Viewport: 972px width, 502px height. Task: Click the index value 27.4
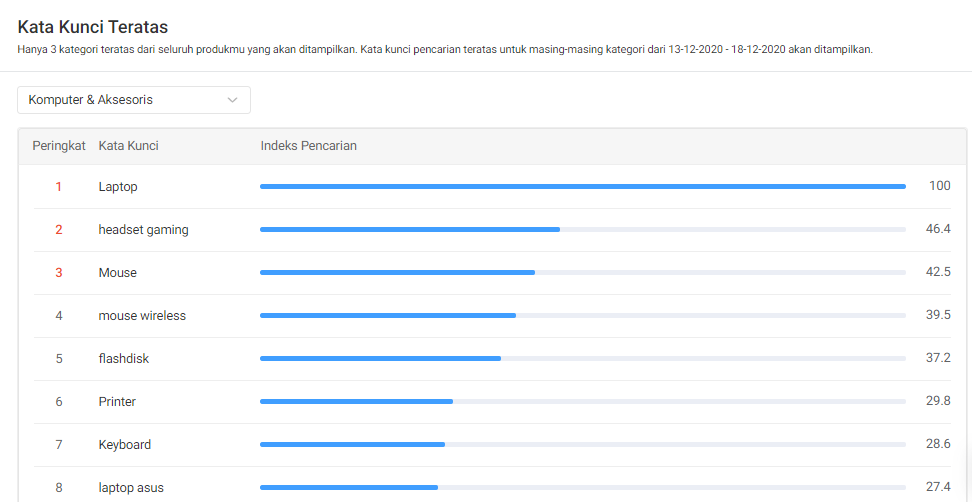pyautogui.click(x=938, y=487)
